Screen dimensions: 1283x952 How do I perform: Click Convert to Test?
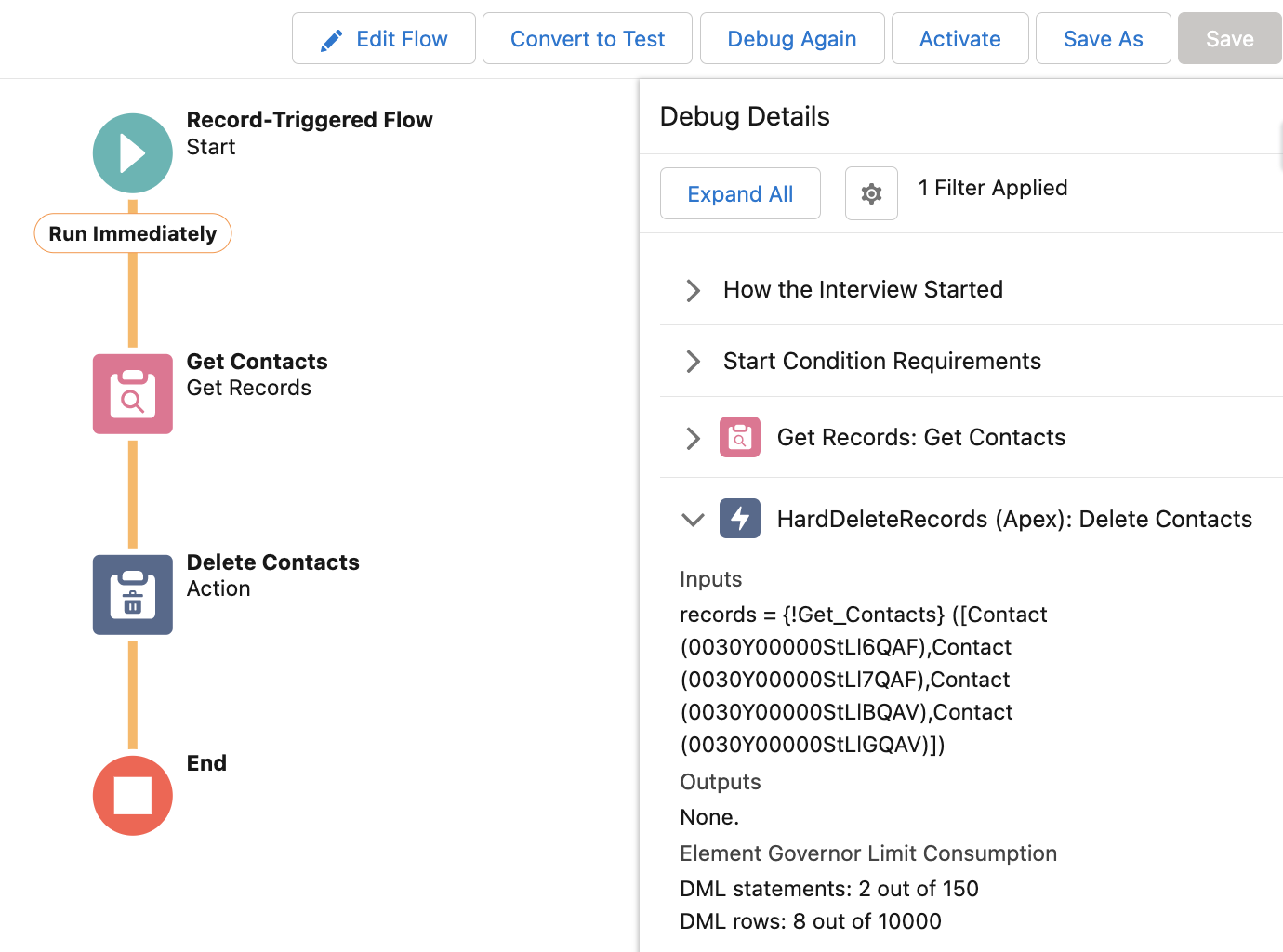coord(587,38)
